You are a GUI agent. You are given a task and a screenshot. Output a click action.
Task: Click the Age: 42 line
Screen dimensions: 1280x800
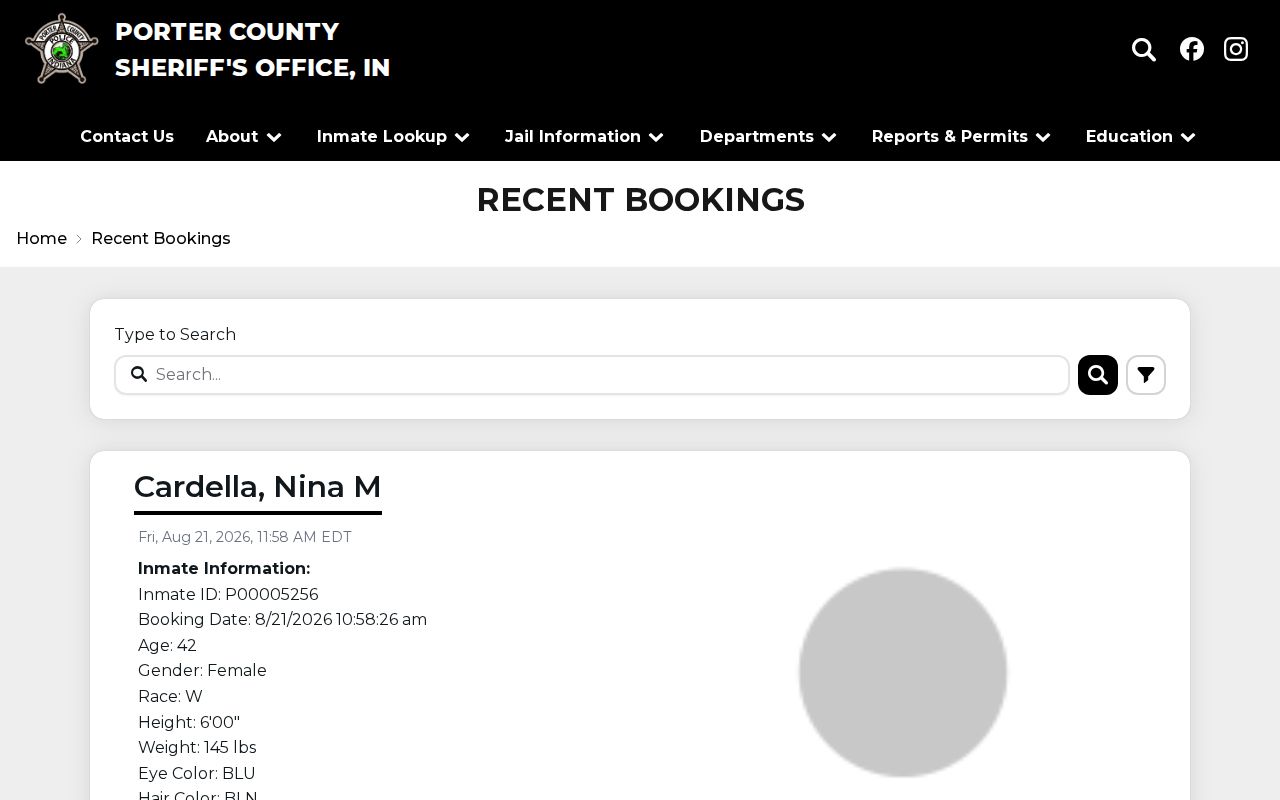coord(167,646)
